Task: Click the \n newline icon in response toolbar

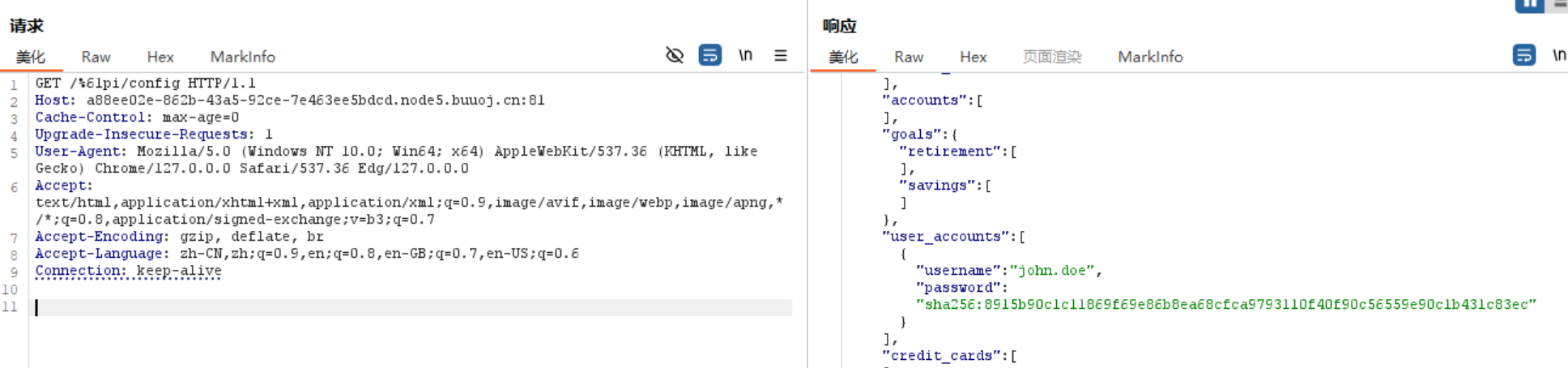Action: point(1559,55)
